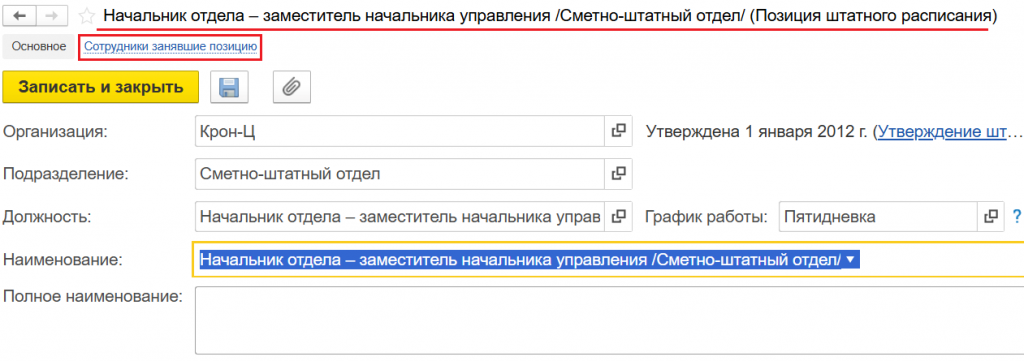Show help via the question mark icon
Screen dimensions: 1024x361
click(x=1016, y=216)
